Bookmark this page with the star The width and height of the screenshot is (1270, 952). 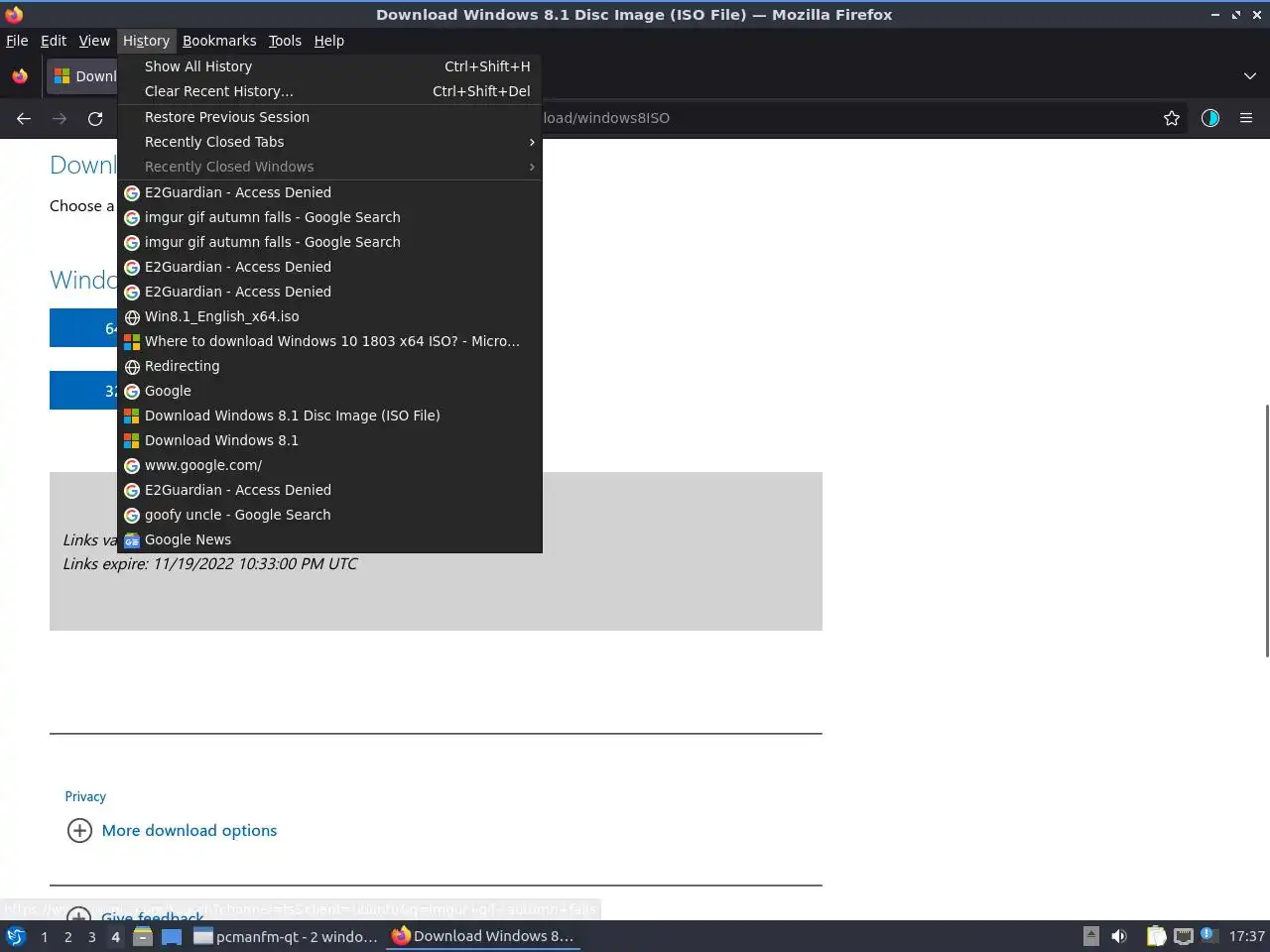(x=1172, y=118)
